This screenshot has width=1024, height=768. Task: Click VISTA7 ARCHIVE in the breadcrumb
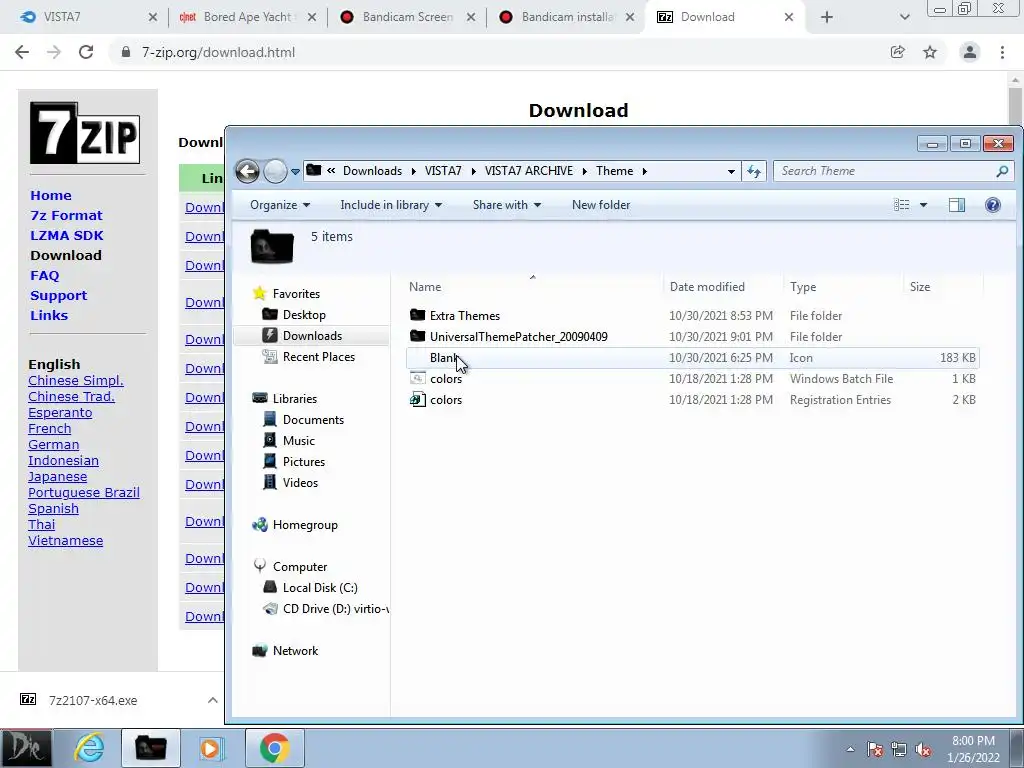coord(528,171)
